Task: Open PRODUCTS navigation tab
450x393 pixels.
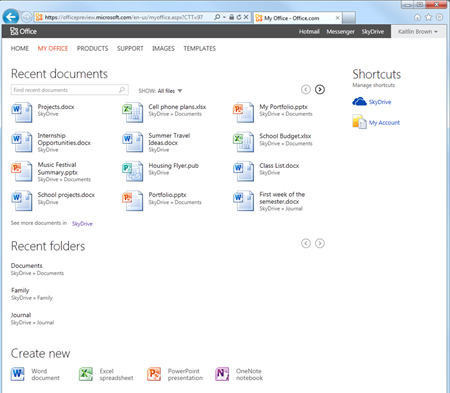Action: tap(92, 48)
